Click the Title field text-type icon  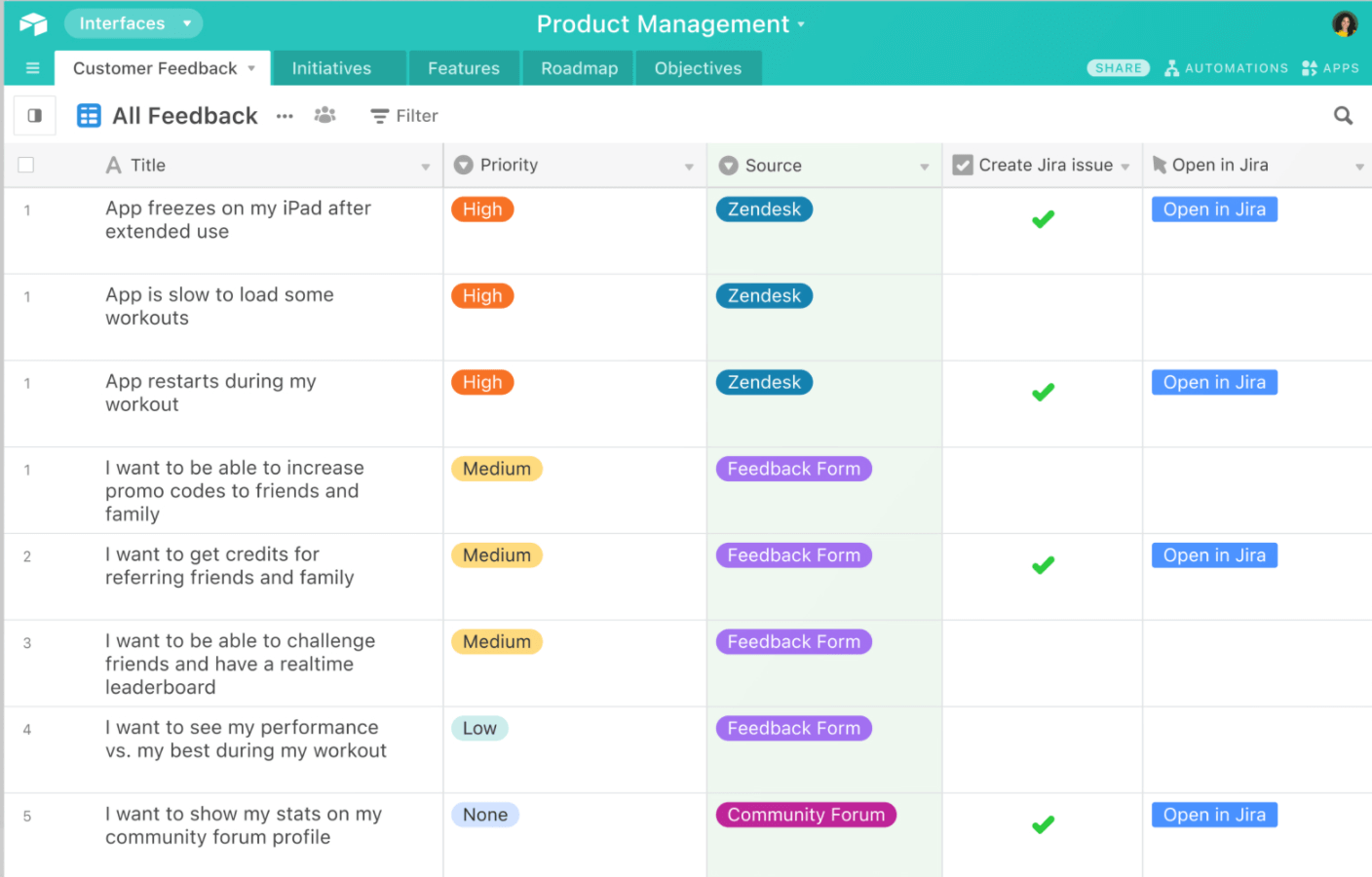pos(114,165)
